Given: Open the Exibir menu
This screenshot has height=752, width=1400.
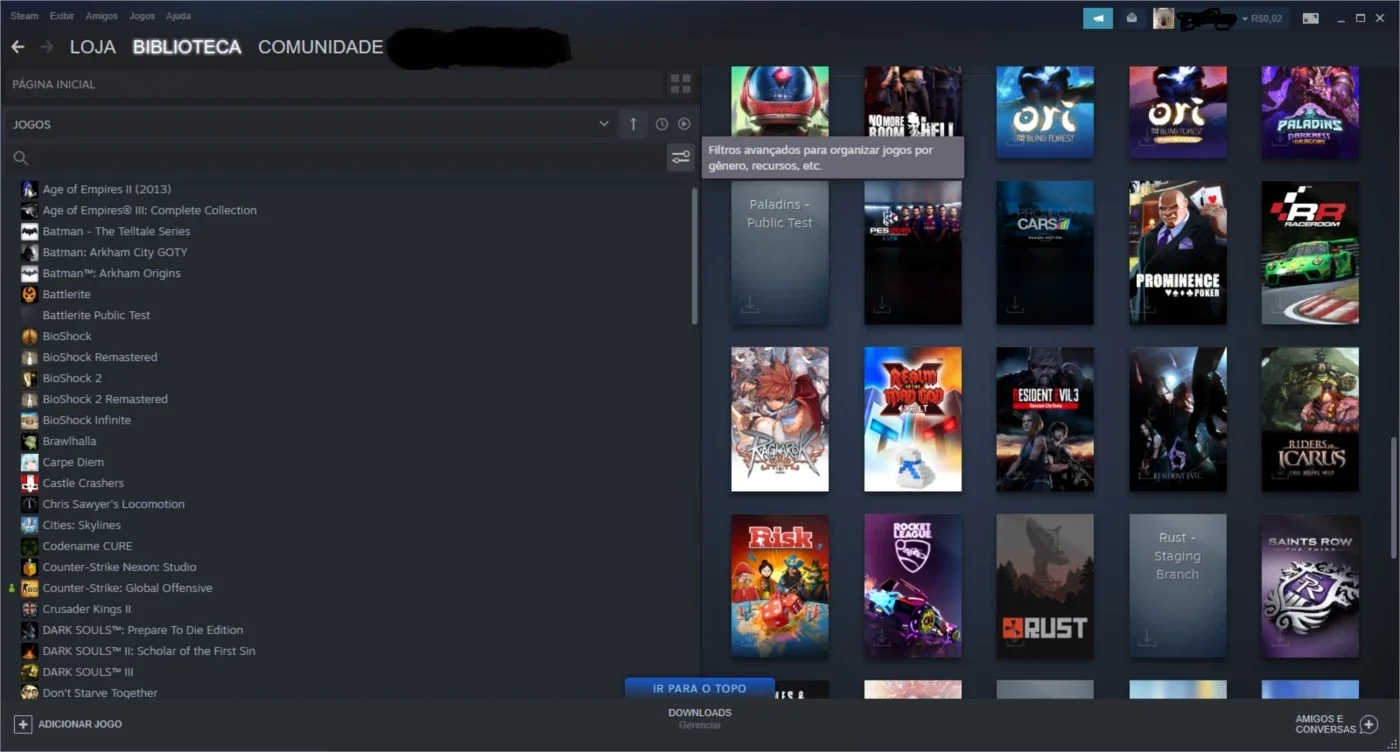Looking at the screenshot, I should pyautogui.click(x=62, y=16).
